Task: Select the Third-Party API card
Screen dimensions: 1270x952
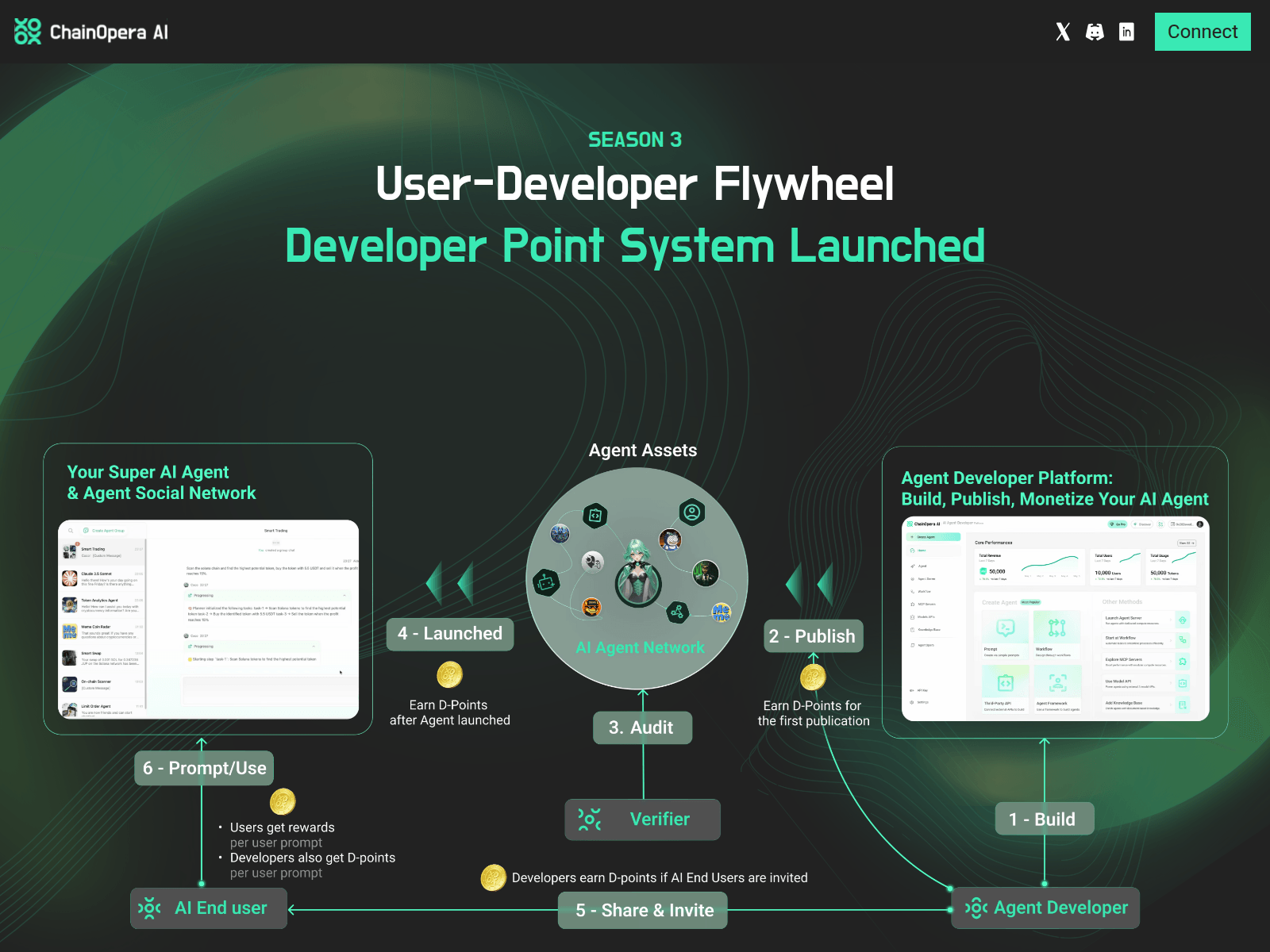Action: 1006,689
